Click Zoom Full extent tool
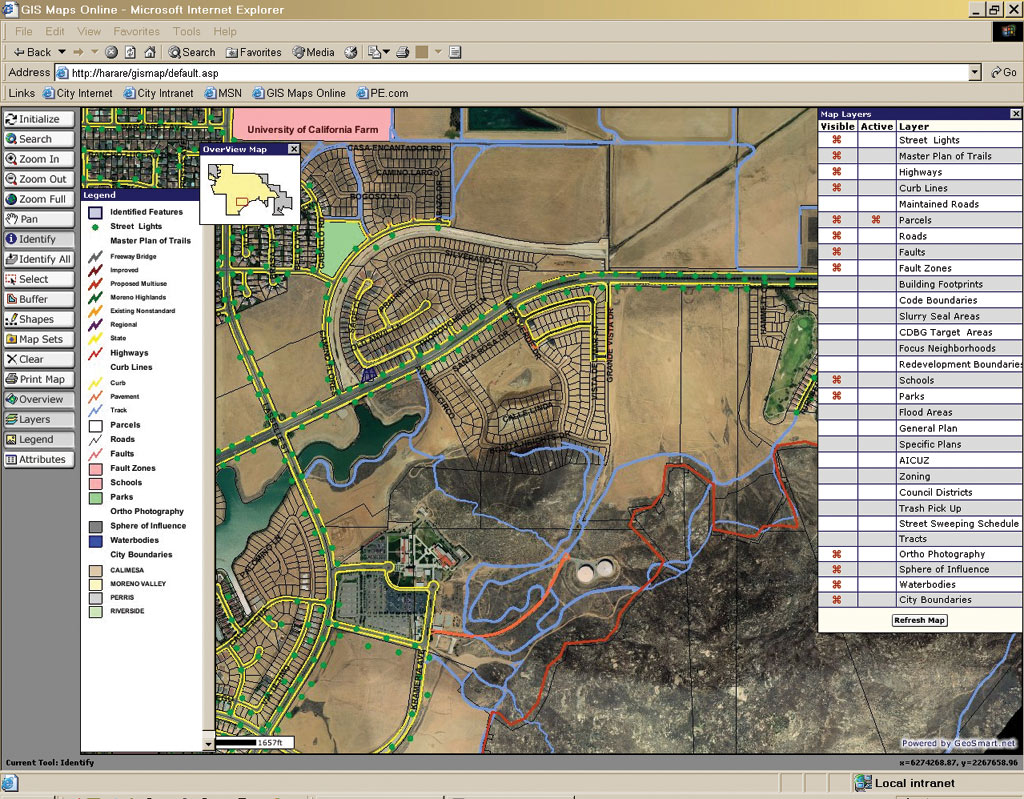This screenshot has width=1024, height=799. pos(39,199)
